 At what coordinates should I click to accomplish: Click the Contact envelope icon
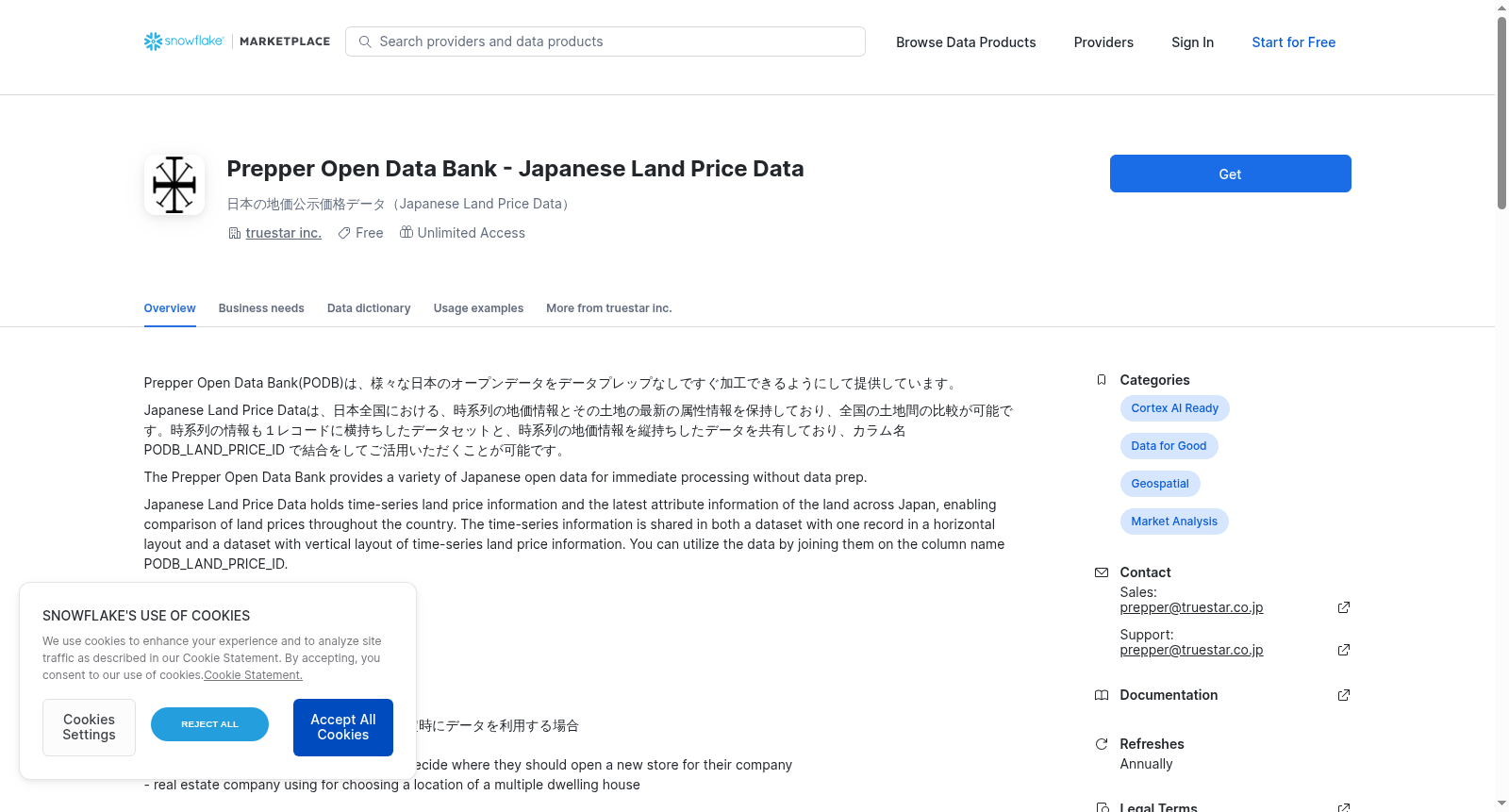[1102, 572]
